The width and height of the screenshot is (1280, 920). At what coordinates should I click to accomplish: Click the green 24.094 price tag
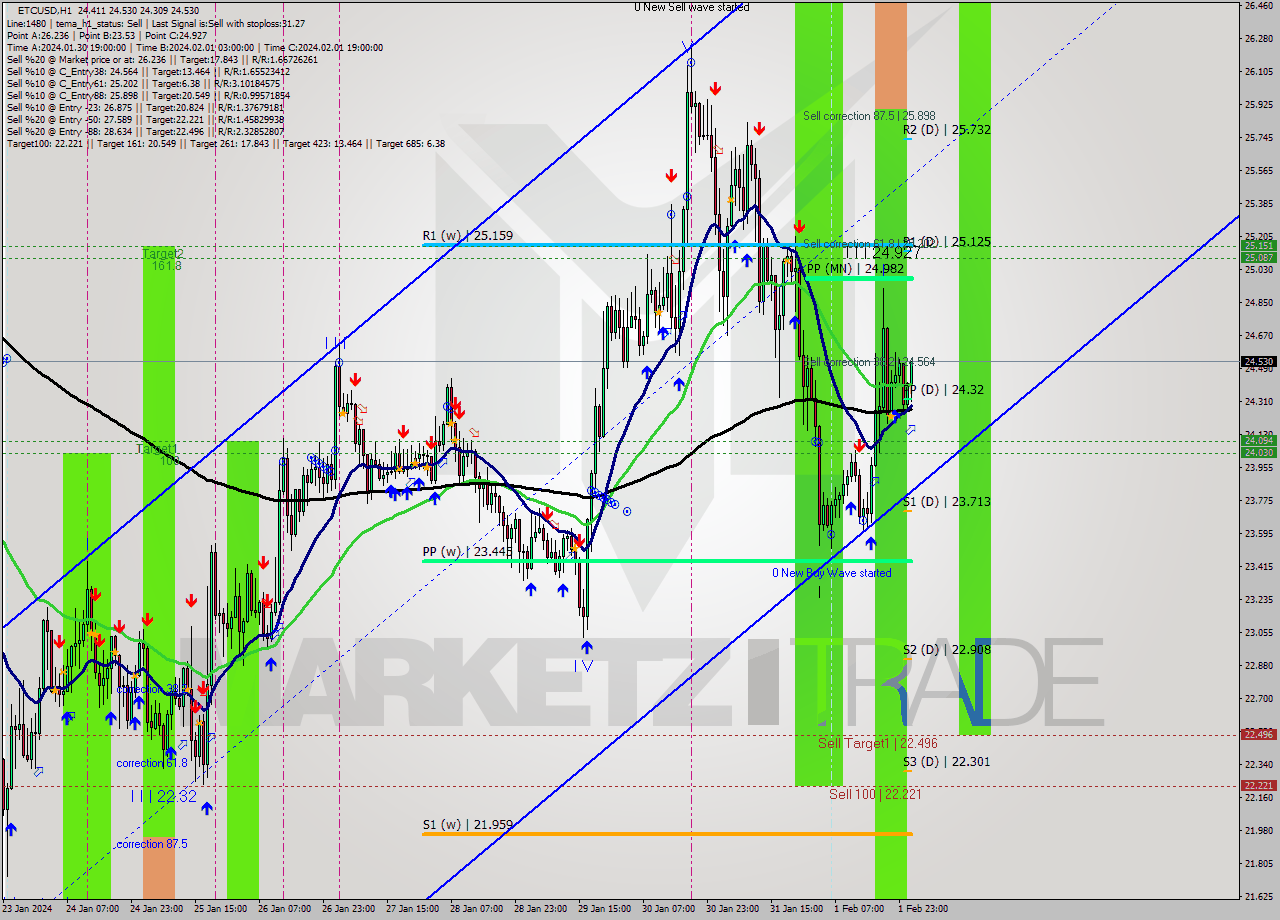click(x=1258, y=440)
